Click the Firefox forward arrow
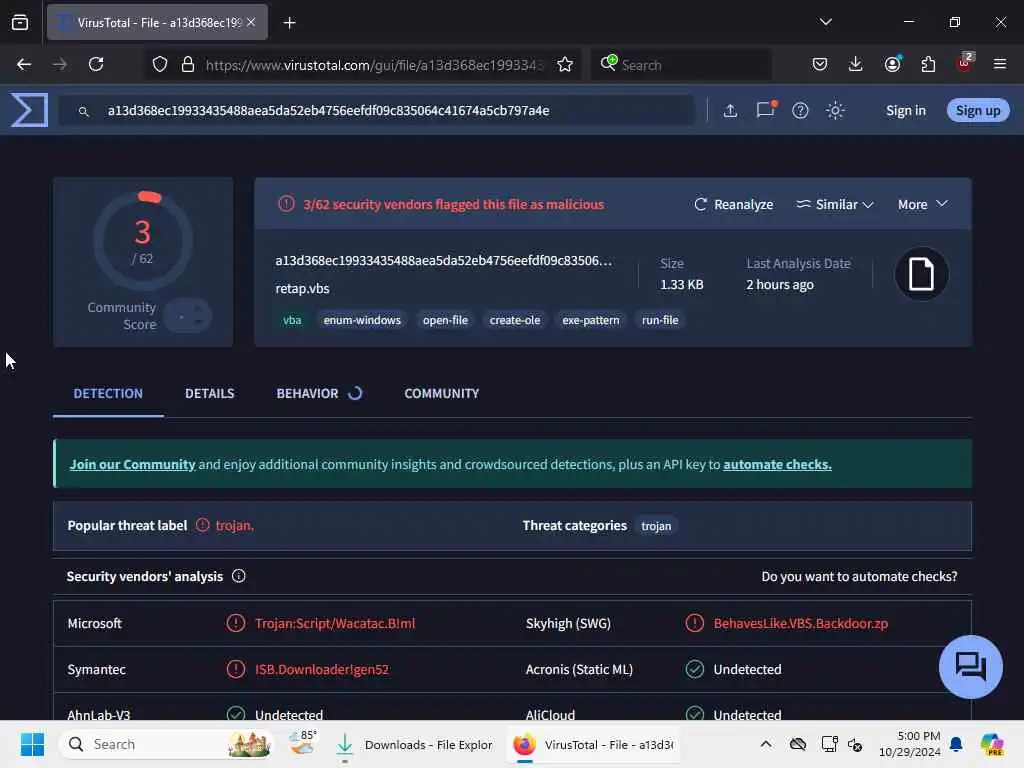1024x768 pixels. tap(59, 65)
